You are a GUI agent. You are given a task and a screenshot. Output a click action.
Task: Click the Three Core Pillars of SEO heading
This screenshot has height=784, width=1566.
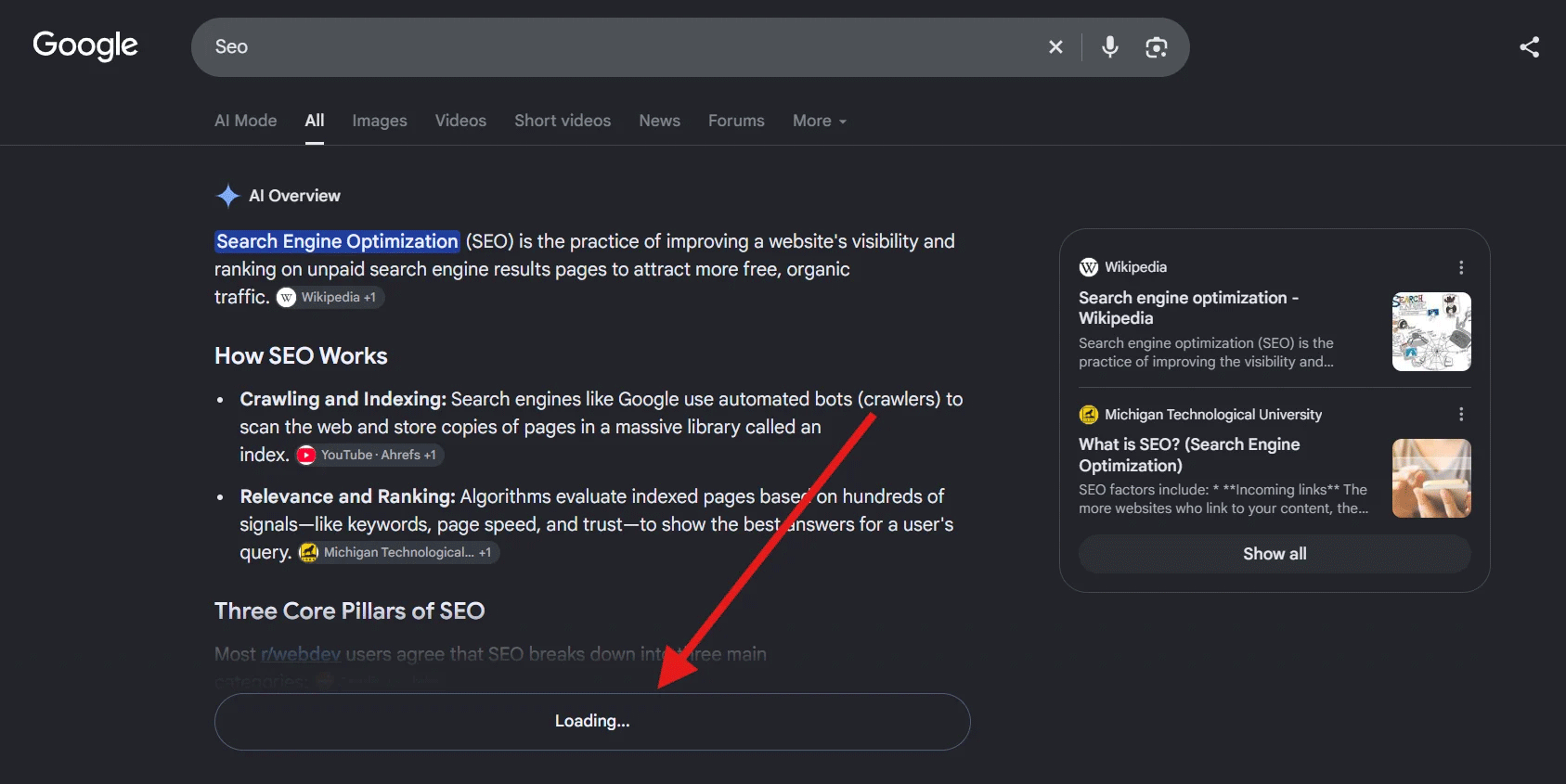click(x=350, y=610)
